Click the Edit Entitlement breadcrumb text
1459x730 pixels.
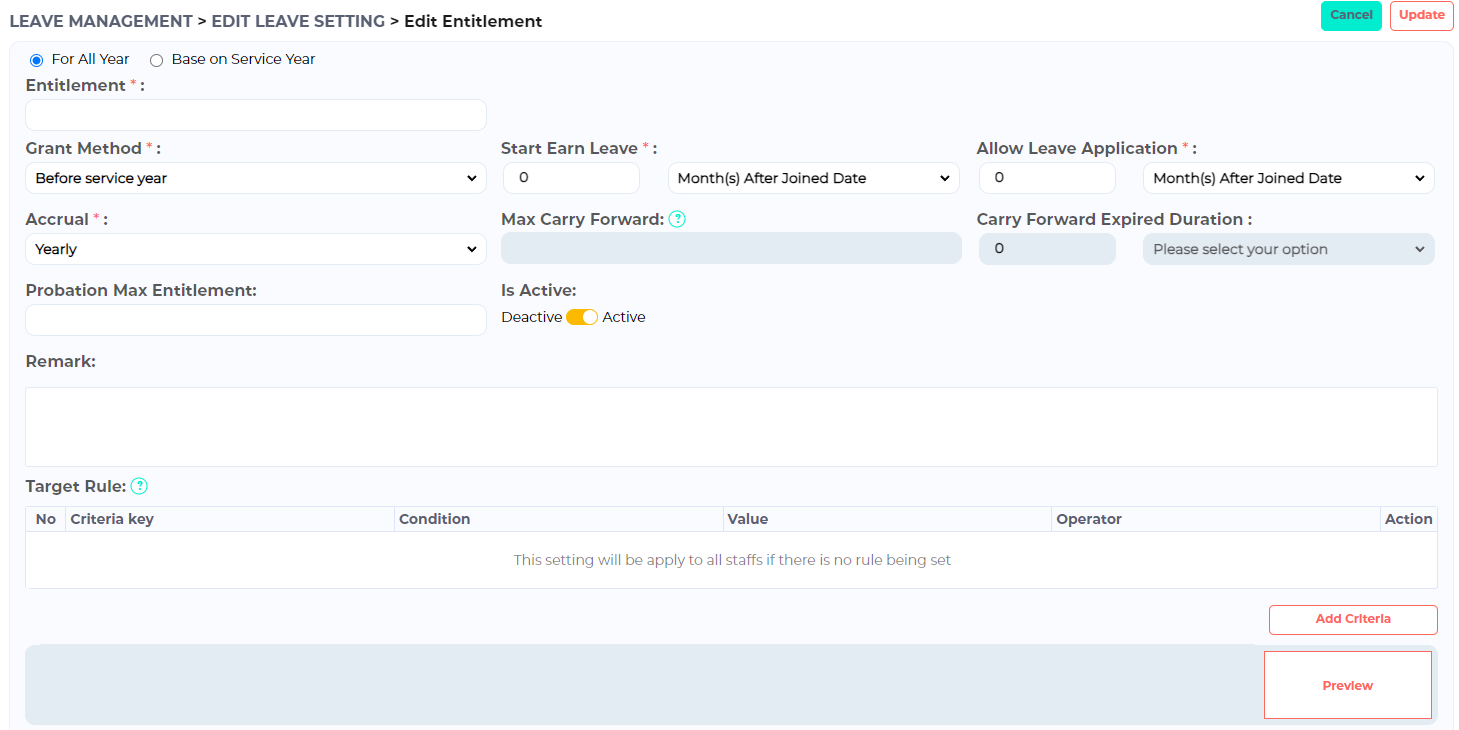pyautogui.click(x=473, y=21)
